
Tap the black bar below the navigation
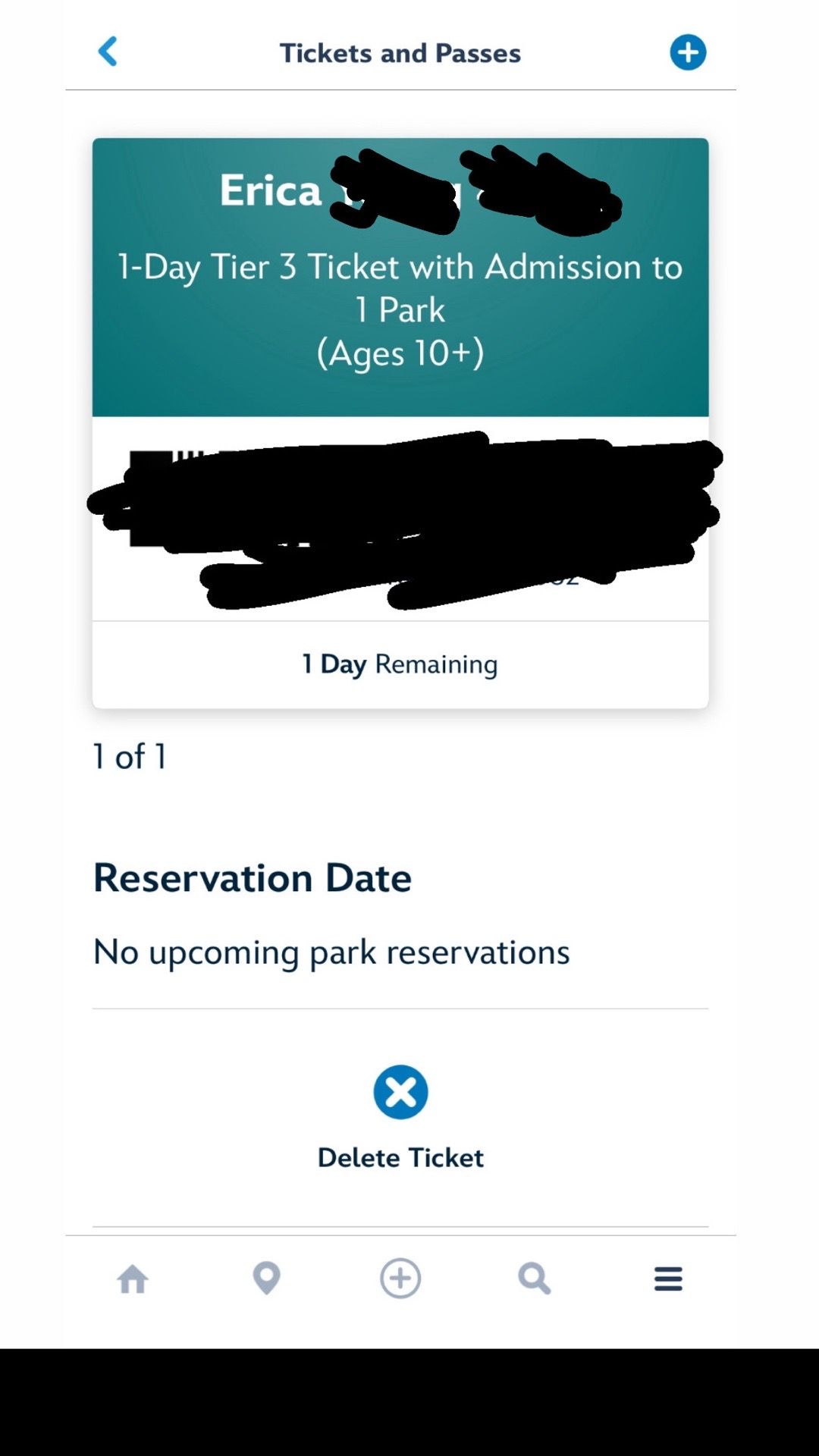pyautogui.click(x=409, y=1402)
